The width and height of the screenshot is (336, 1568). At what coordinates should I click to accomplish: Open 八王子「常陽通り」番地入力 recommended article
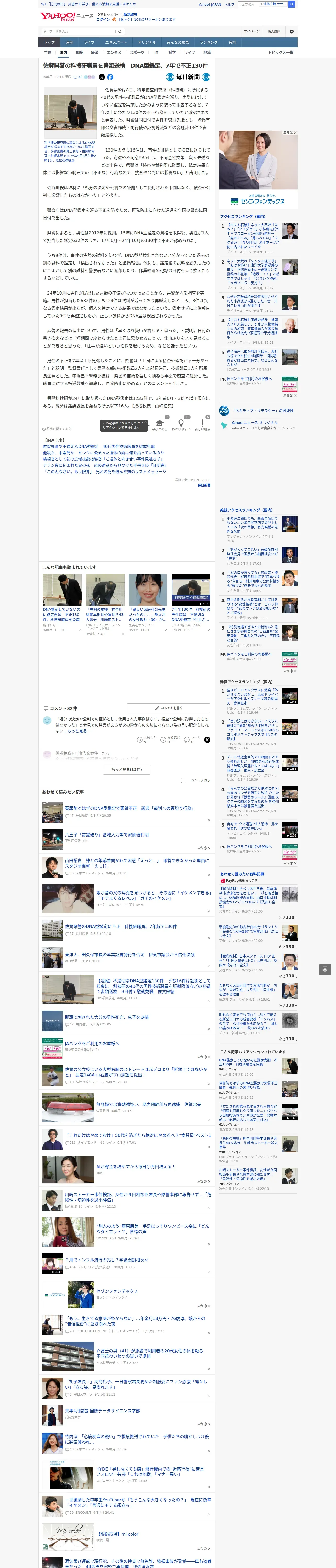click(107, 834)
